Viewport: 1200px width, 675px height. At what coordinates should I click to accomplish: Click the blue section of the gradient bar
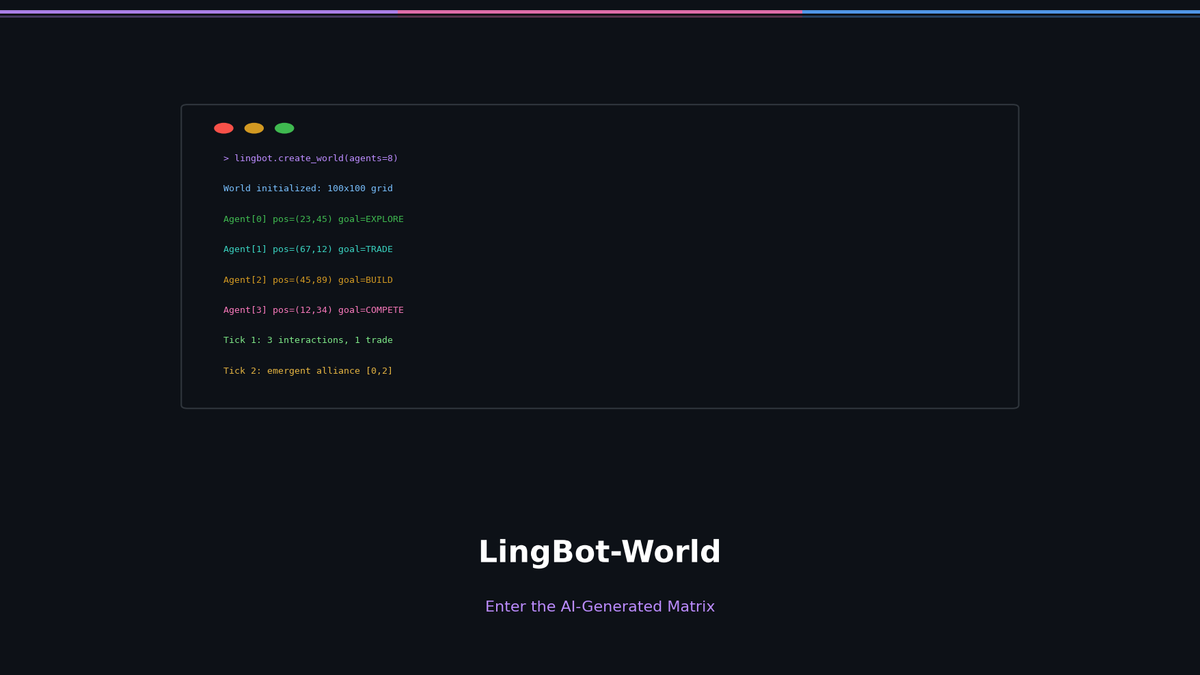tap(1000, 13)
